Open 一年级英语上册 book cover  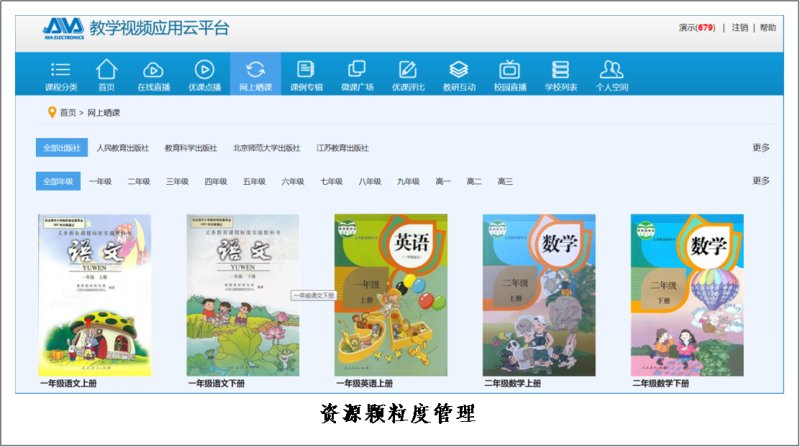(391, 295)
